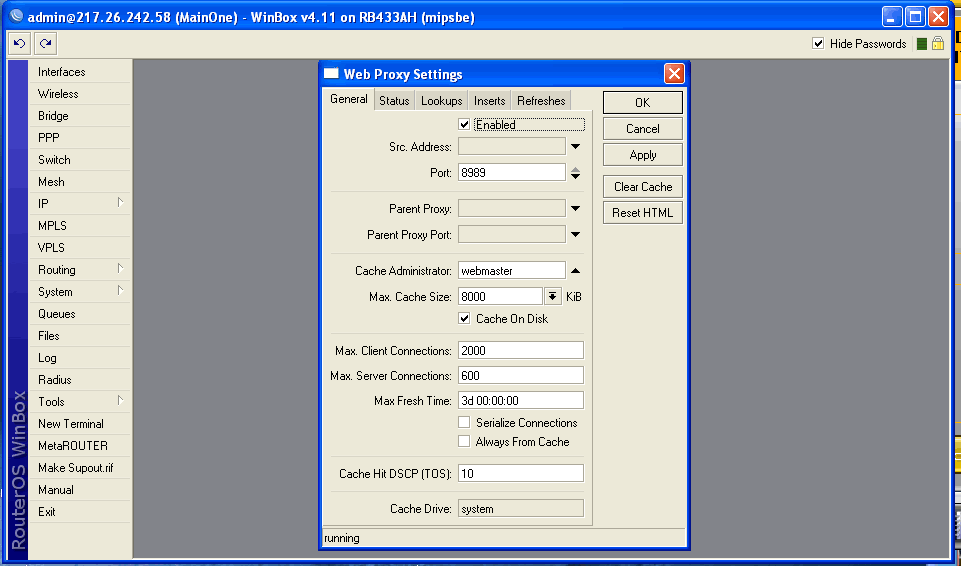
Task: Open the Wireless menu item
Action: pyautogui.click(x=80, y=94)
